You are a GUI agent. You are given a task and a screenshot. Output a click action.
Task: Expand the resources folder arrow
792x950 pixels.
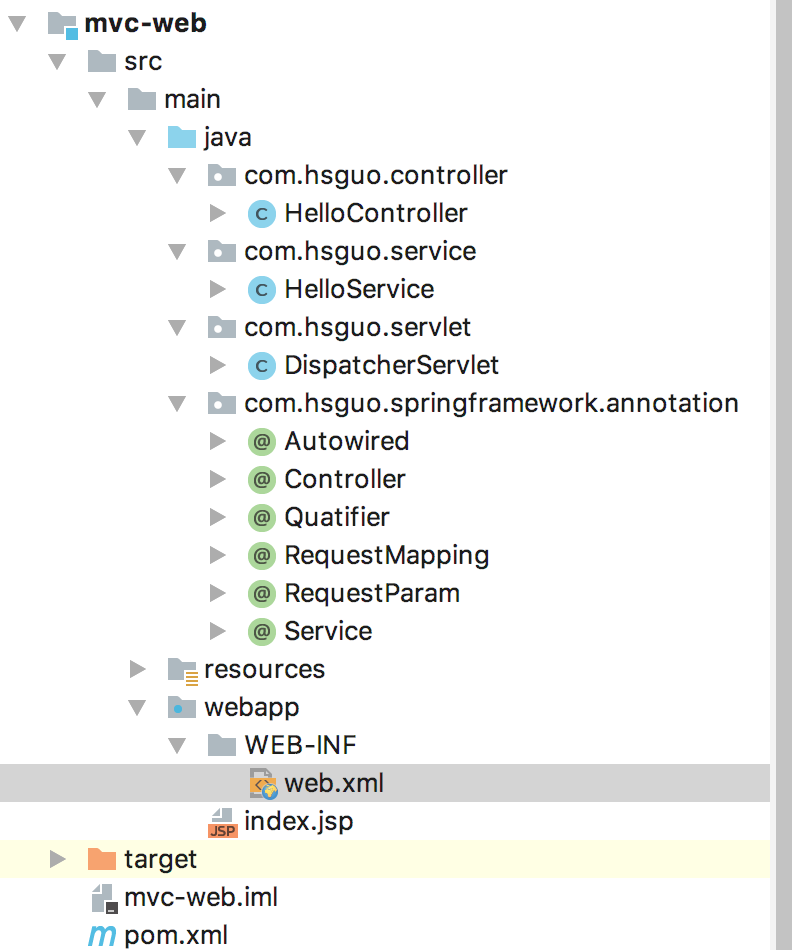(138, 669)
